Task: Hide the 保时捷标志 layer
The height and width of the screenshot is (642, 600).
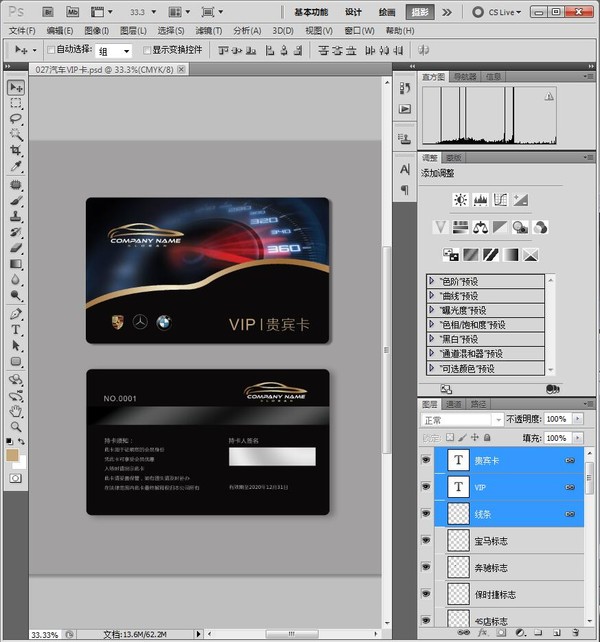Action: coord(426,594)
